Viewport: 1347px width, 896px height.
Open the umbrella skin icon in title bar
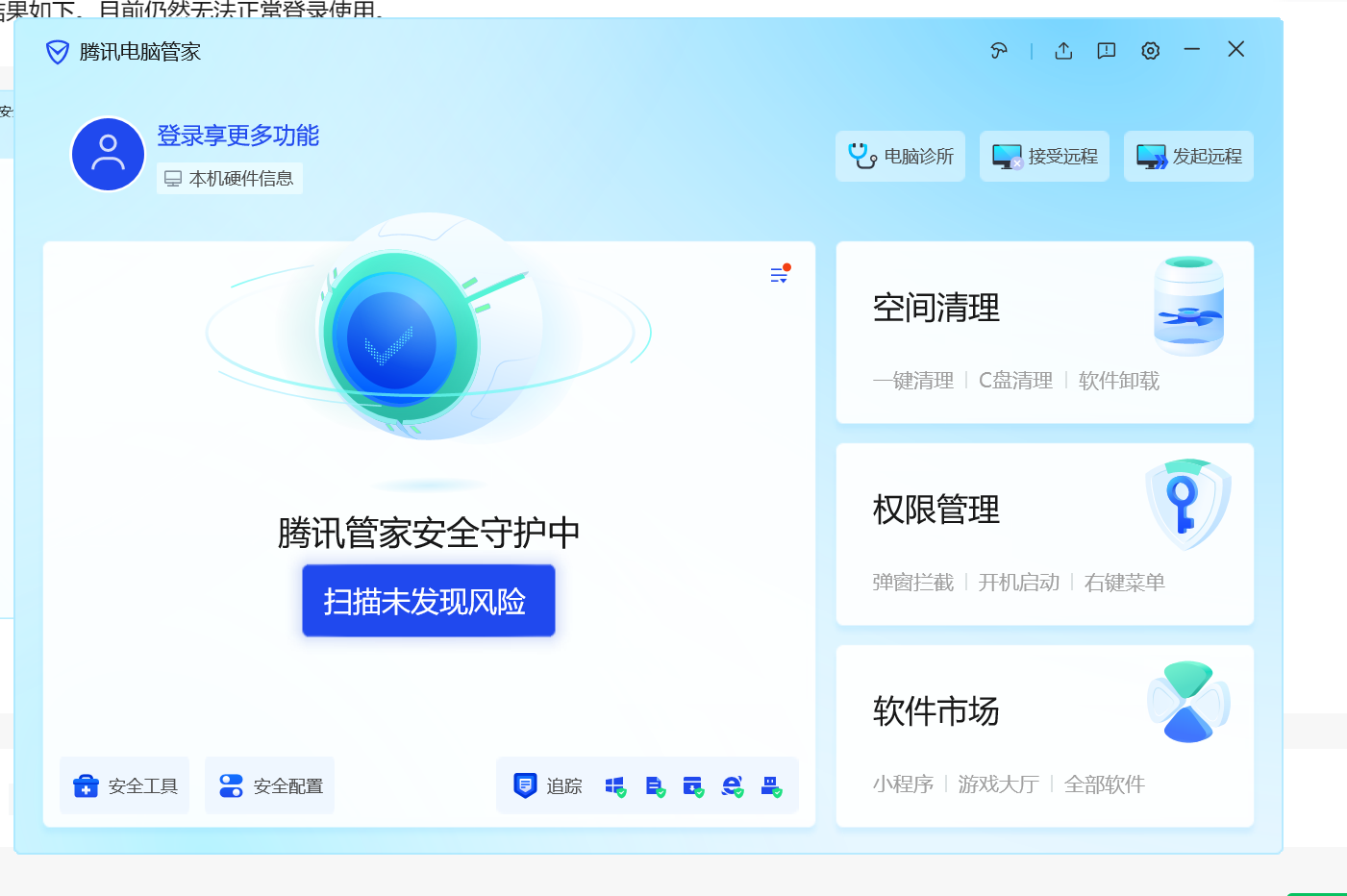tap(1000, 51)
